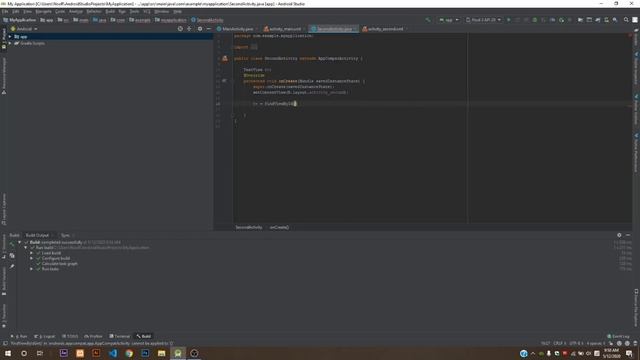The image size is (640, 360).
Task: Open the Build menu
Action: (x=110, y=11)
